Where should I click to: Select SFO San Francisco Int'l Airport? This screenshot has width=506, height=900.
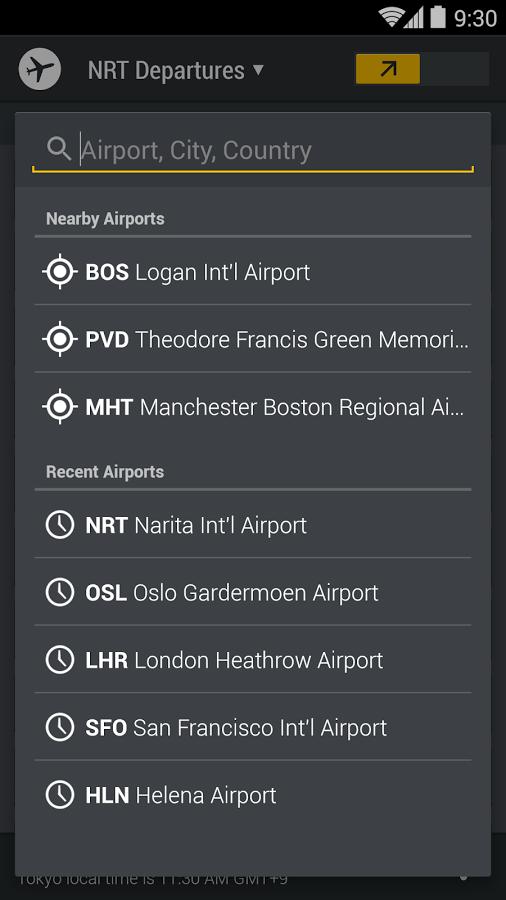pos(253,727)
